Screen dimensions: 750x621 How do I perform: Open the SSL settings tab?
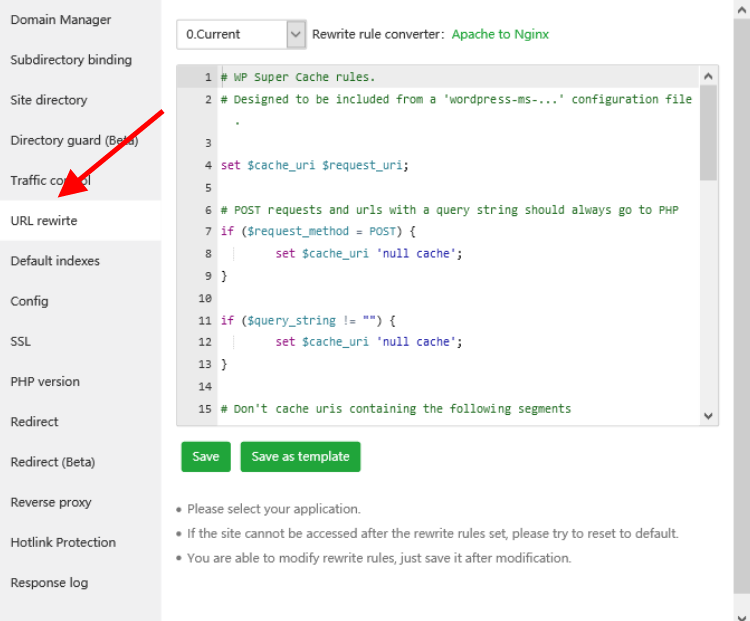click(x=21, y=341)
